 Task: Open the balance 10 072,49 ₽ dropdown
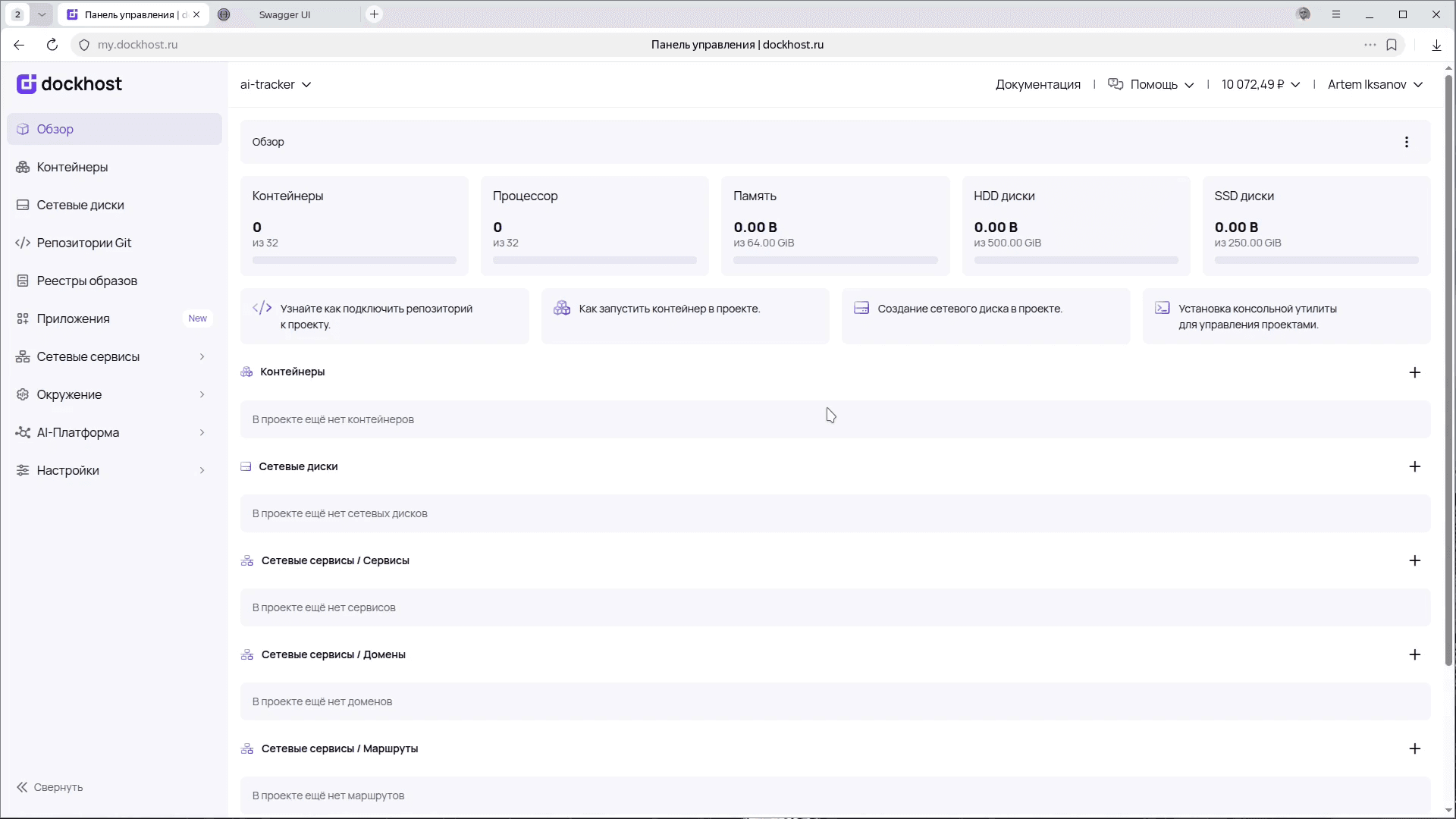click(1260, 84)
